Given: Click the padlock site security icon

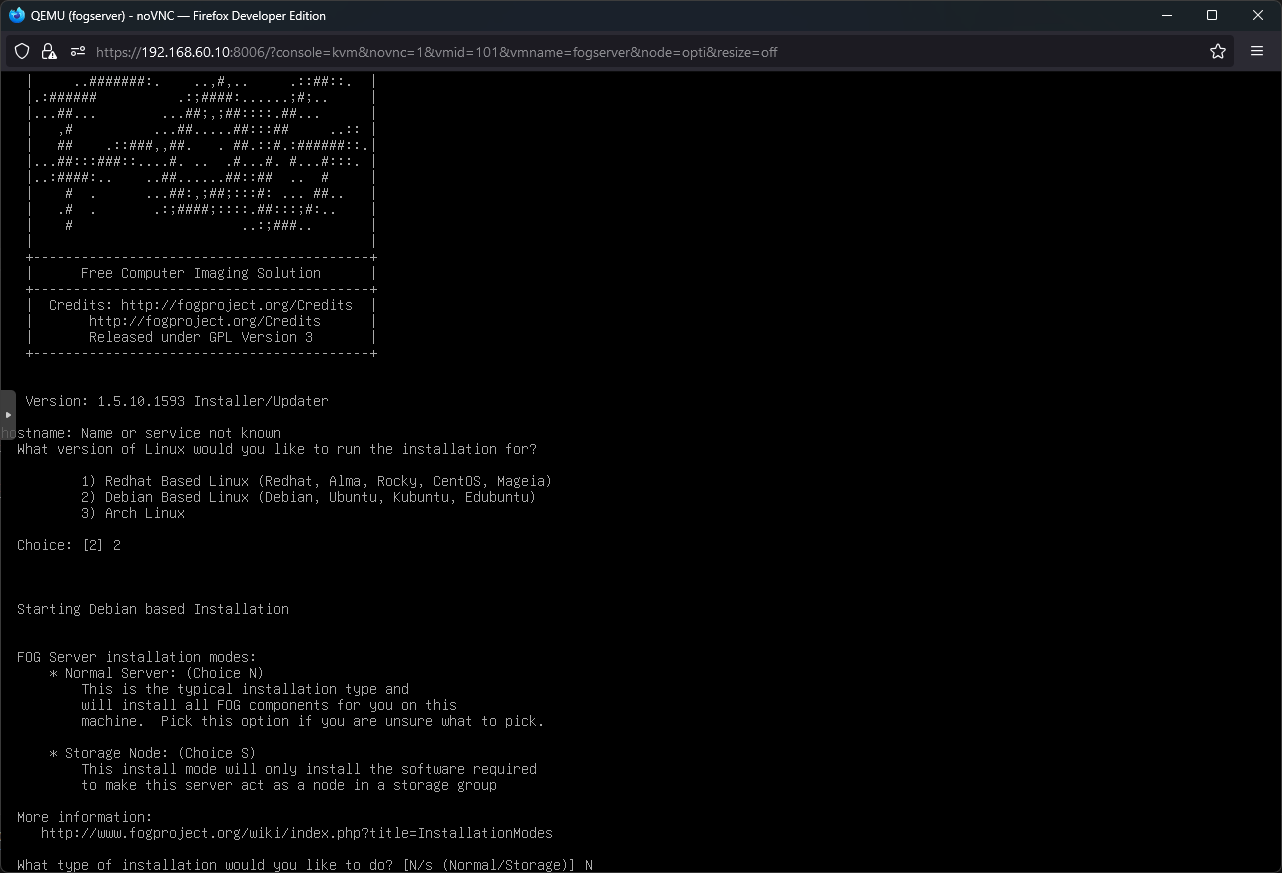Looking at the screenshot, I should [49, 52].
